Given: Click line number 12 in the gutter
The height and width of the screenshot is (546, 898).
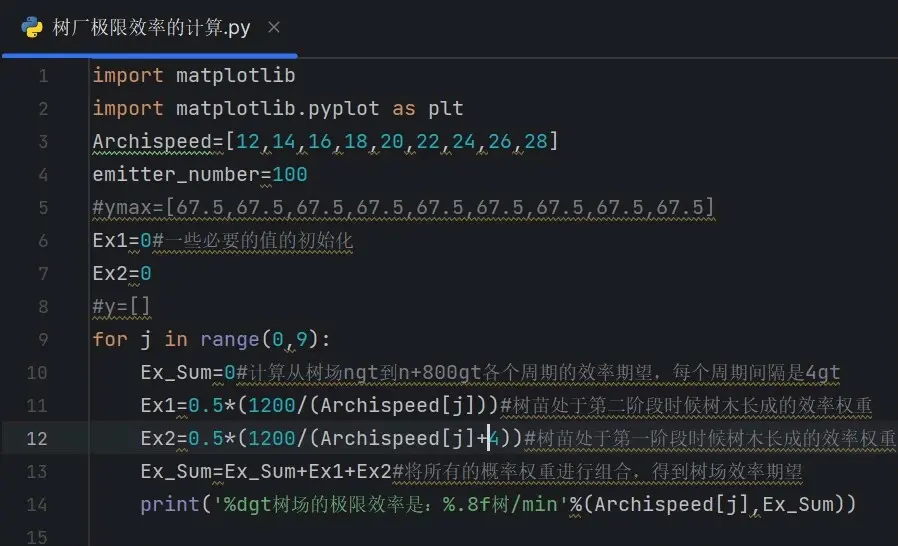Looking at the screenshot, I should point(37,439).
